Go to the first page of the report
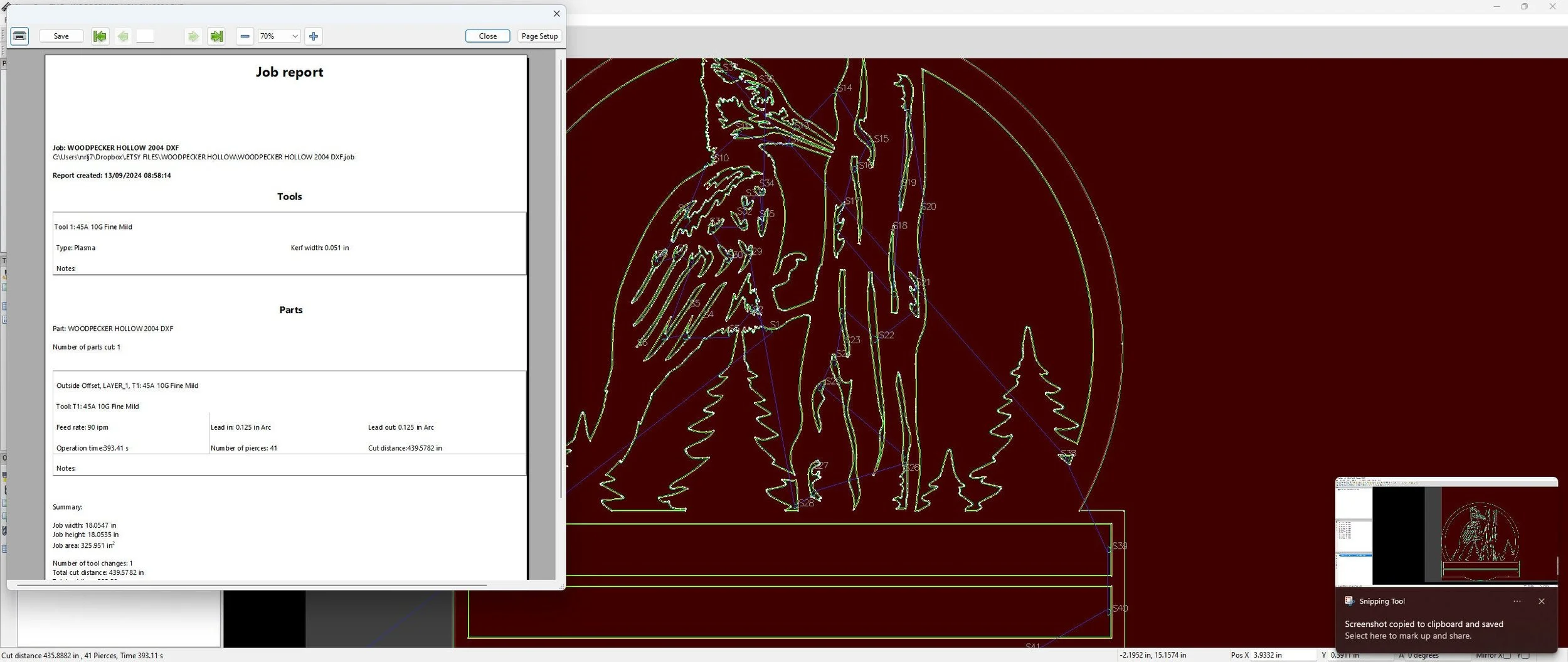Viewport: 1568px width, 662px height. point(100,36)
